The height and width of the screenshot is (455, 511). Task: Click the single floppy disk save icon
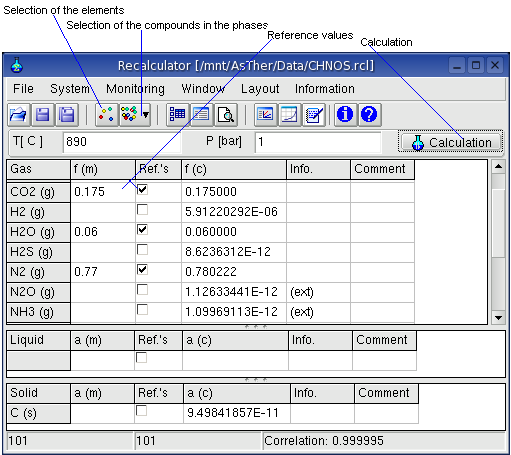(43, 115)
